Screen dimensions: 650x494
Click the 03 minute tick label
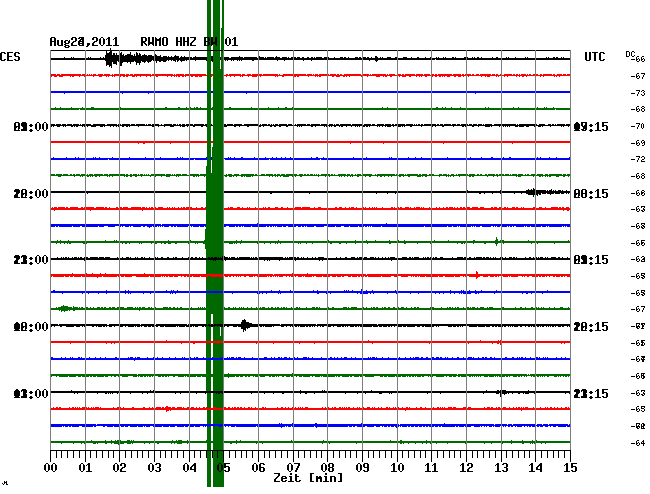(154, 468)
